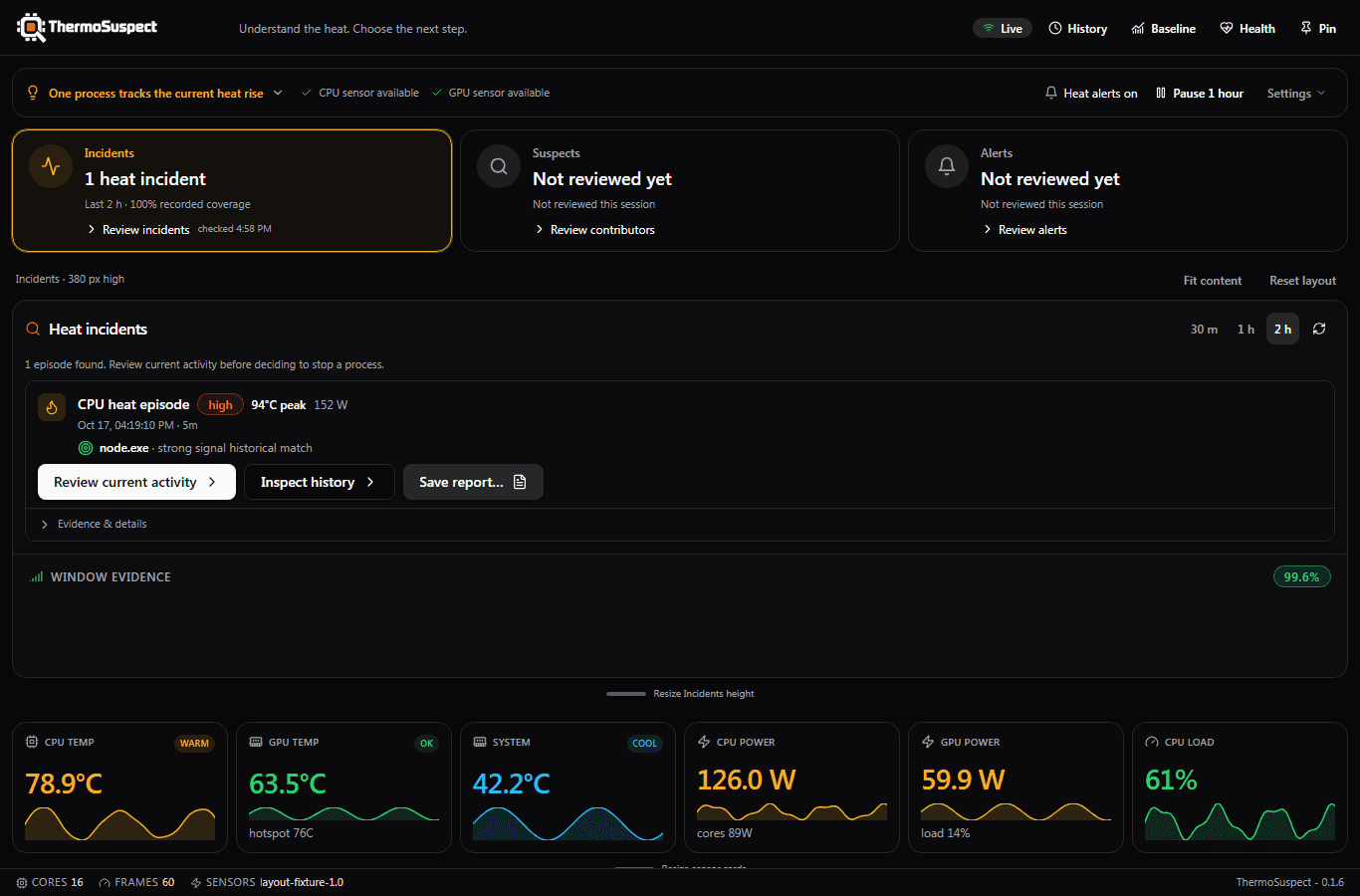Click the lightbulb icon beside heat rise summary
This screenshot has width=1360, height=896.
pos(33,93)
